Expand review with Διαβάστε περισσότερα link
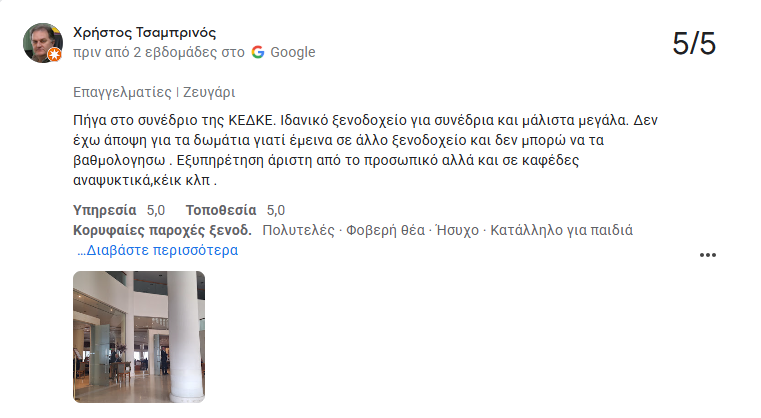 tap(158, 250)
